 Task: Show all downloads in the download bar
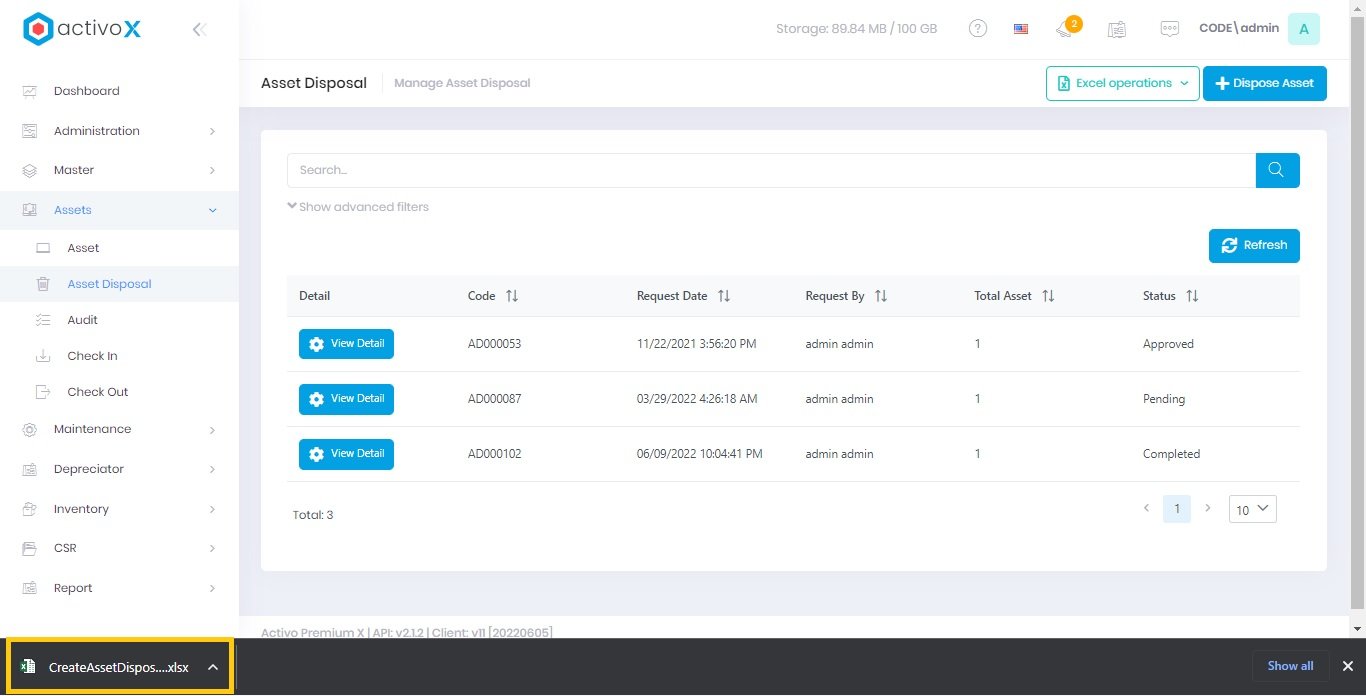click(x=1290, y=666)
